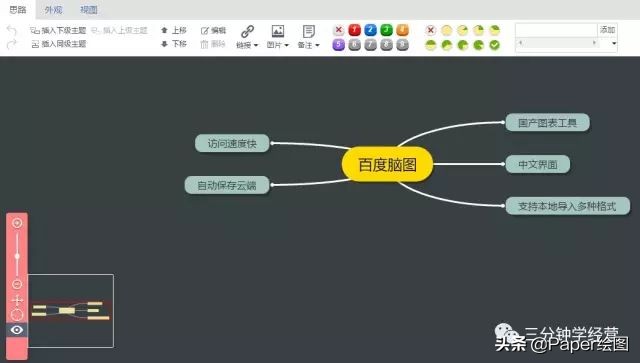Click the zoom in plus icon
The width and height of the screenshot is (640, 363).
click(x=17, y=223)
